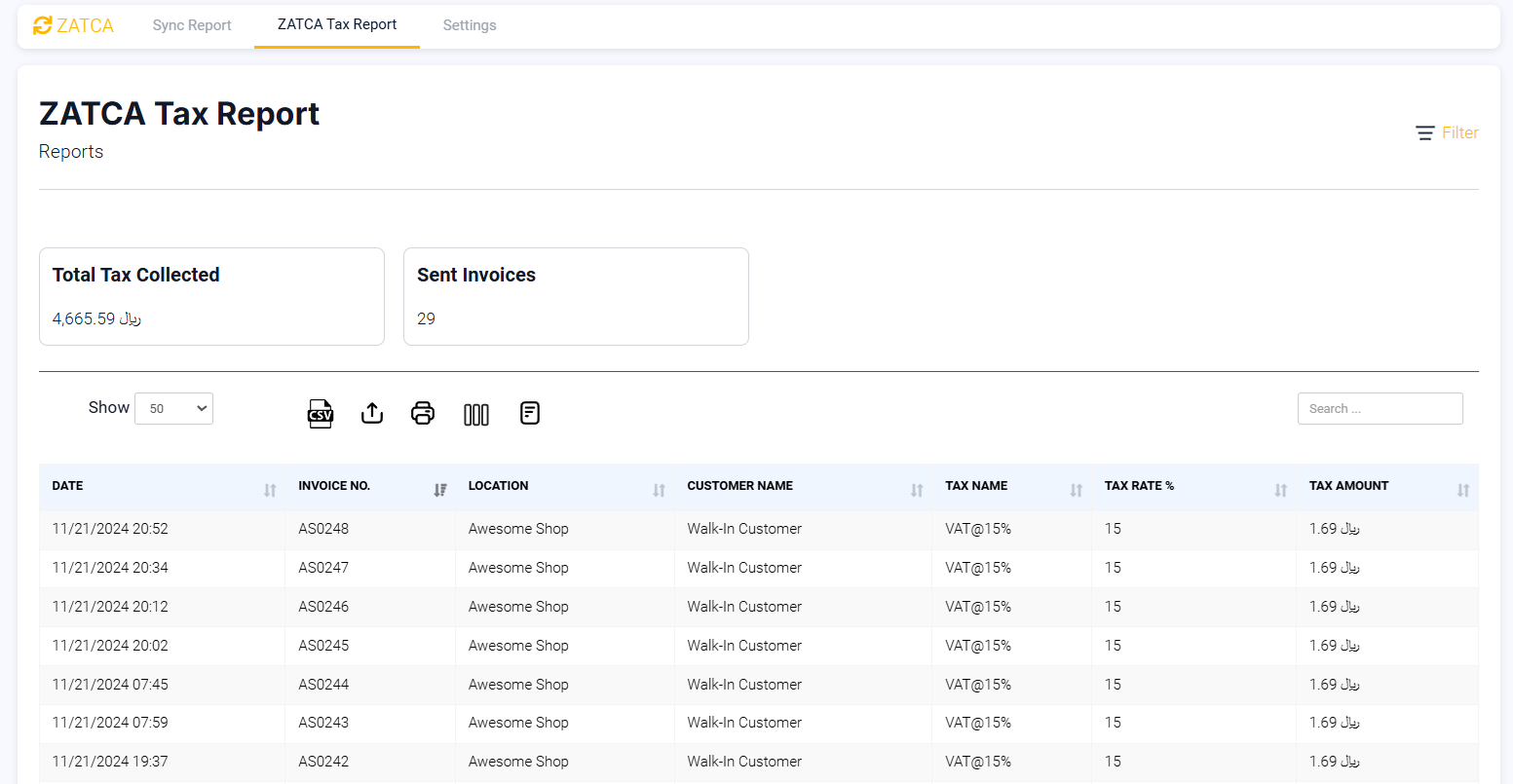Switch to the Sync Report tab
Screen dimensions: 1513x784
(x=192, y=24)
